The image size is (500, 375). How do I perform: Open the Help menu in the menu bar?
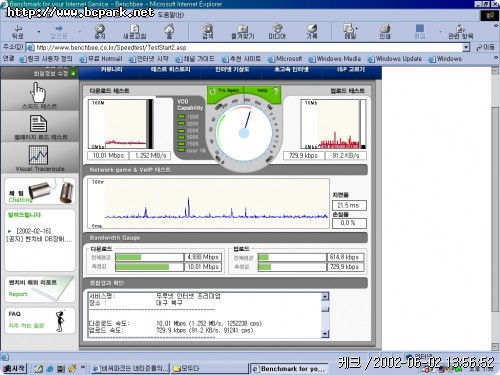[170, 15]
